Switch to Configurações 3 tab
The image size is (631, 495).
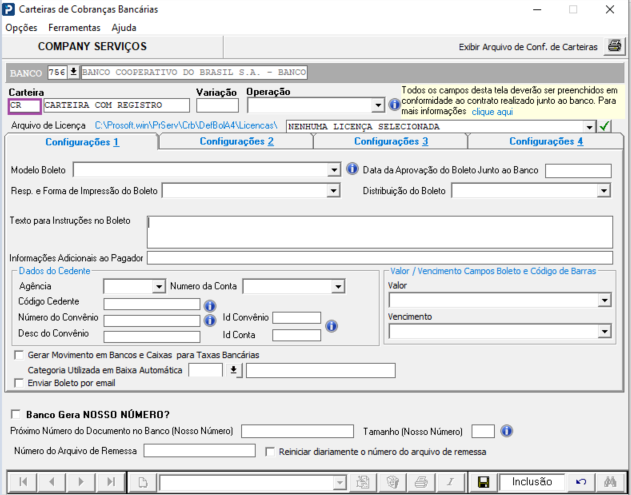(391, 141)
